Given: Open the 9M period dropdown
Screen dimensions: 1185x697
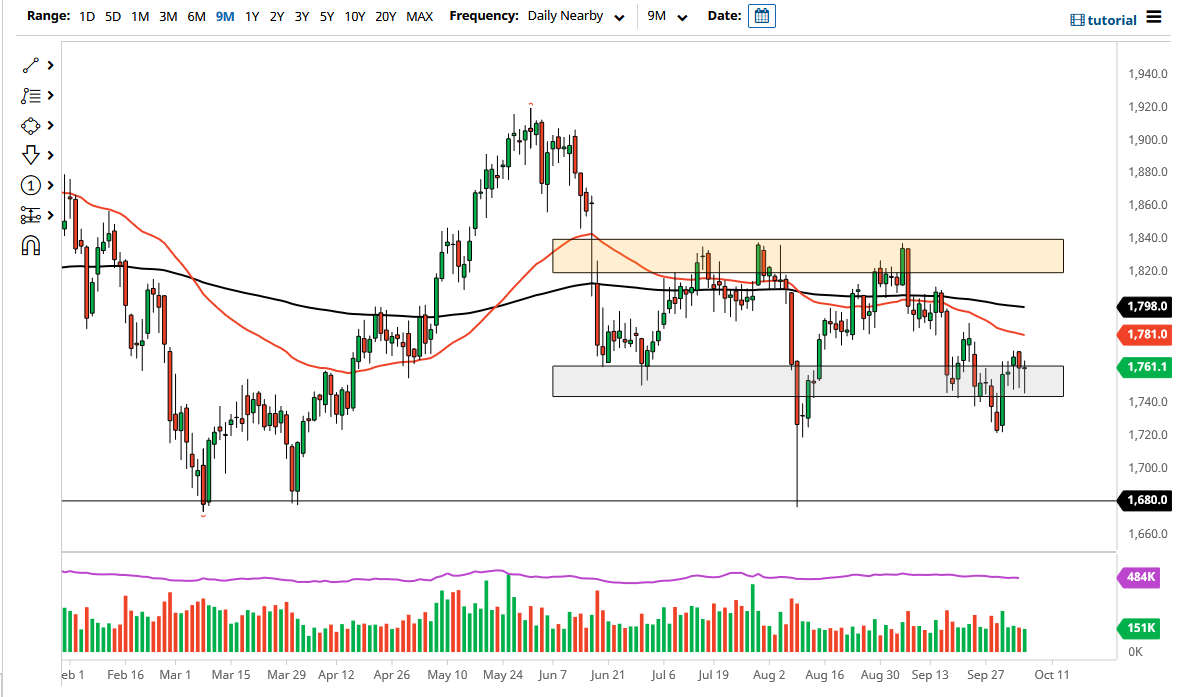Looking at the screenshot, I should point(667,16).
